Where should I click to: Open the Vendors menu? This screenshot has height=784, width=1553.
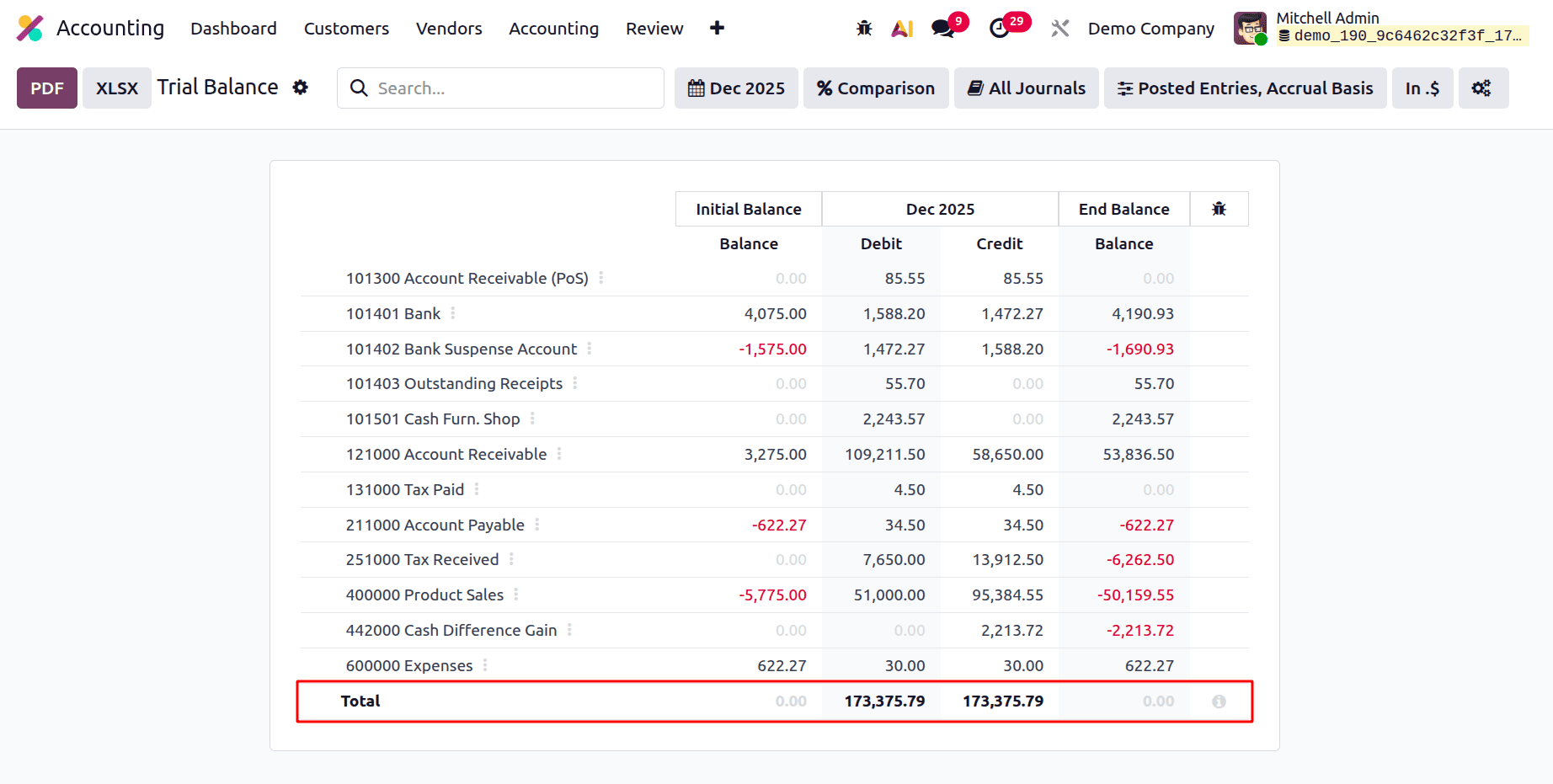[449, 29]
